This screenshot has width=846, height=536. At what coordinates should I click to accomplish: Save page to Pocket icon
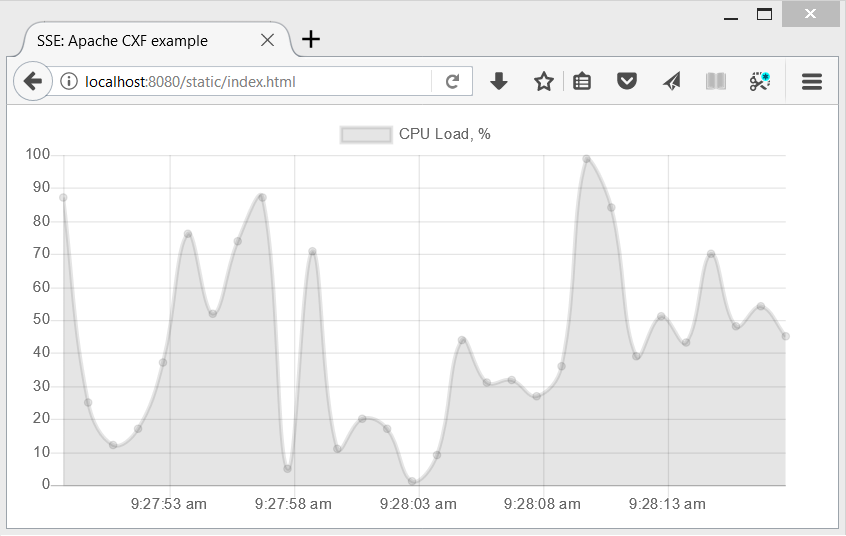coord(626,82)
